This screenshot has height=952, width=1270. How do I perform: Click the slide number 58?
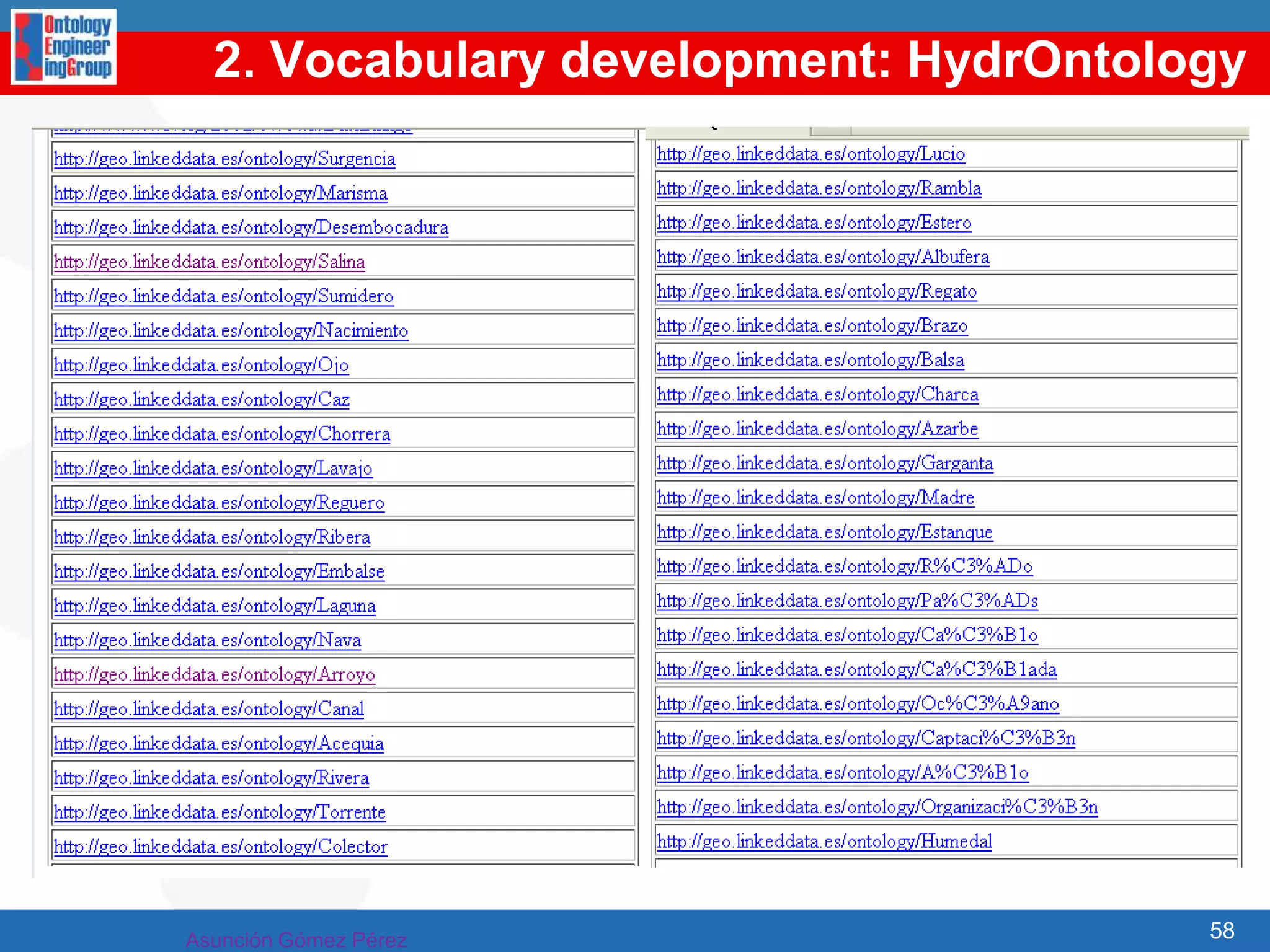(1222, 930)
